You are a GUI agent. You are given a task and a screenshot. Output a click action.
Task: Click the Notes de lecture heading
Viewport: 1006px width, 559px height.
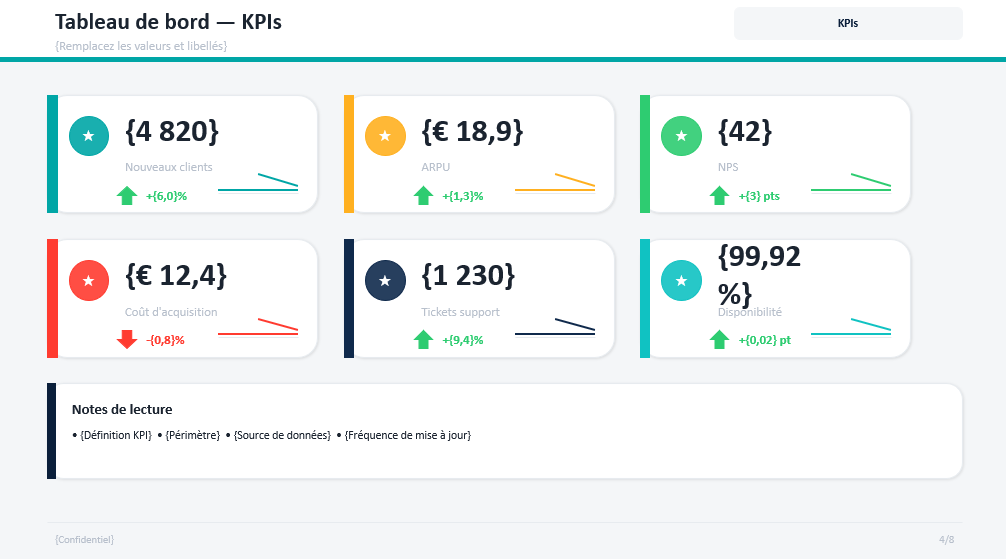coord(122,410)
